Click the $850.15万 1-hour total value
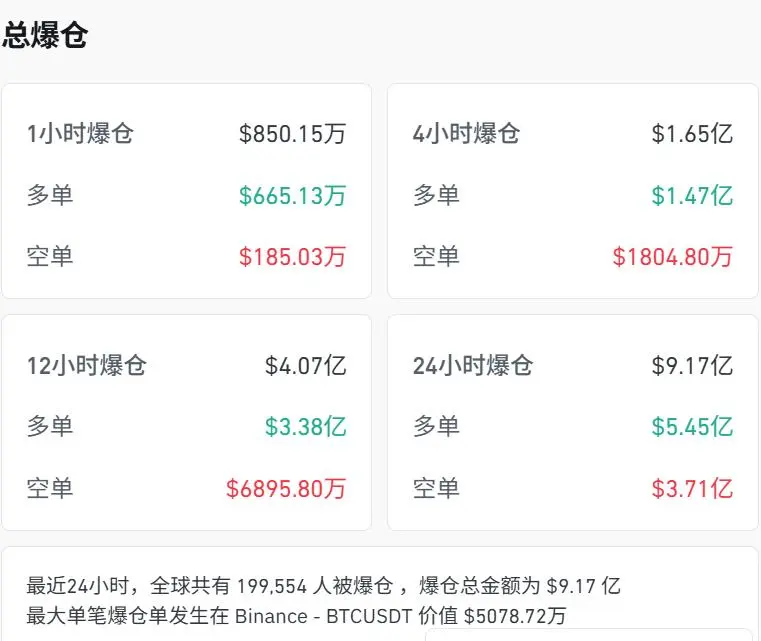 click(x=292, y=133)
